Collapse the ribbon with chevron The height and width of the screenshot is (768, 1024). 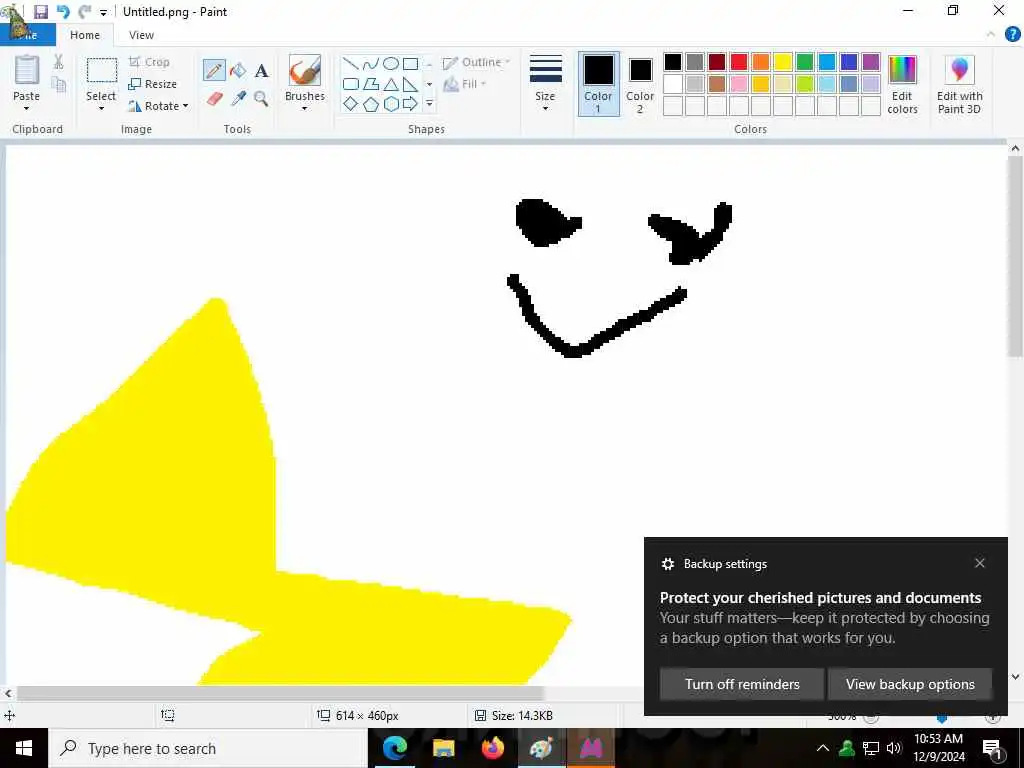[991, 35]
